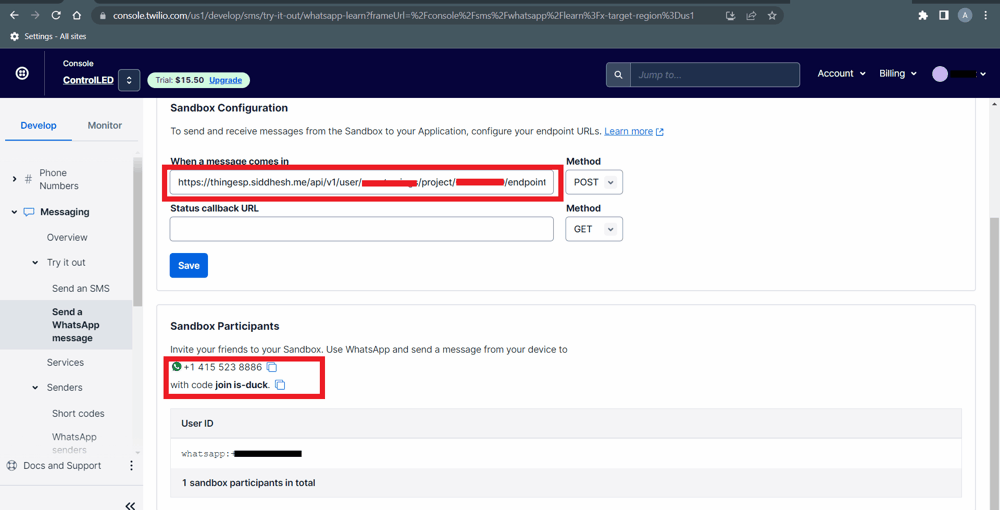Open browser extensions puzzle icon
The width and height of the screenshot is (1000, 510).
pyautogui.click(x=922, y=16)
